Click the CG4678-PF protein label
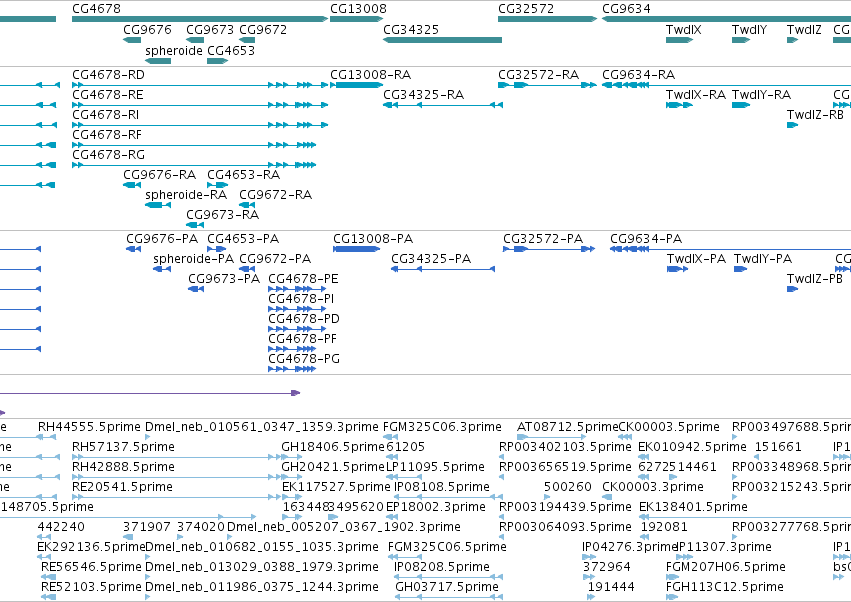 [x=302, y=339]
